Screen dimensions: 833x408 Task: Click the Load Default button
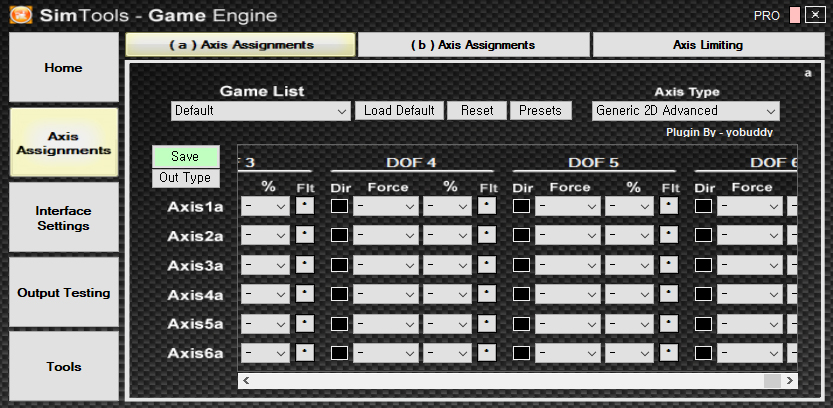click(399, 110)
